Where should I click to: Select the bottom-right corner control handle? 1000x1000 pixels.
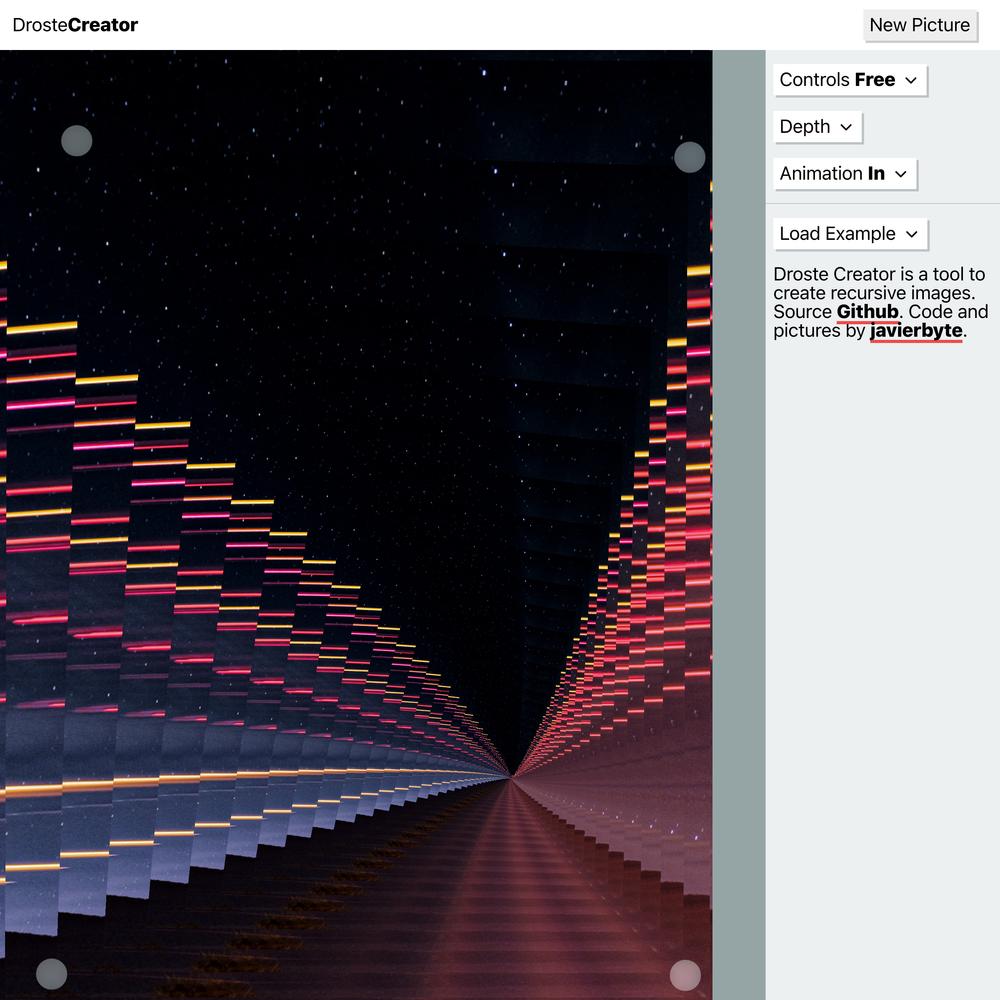(685, 976)
